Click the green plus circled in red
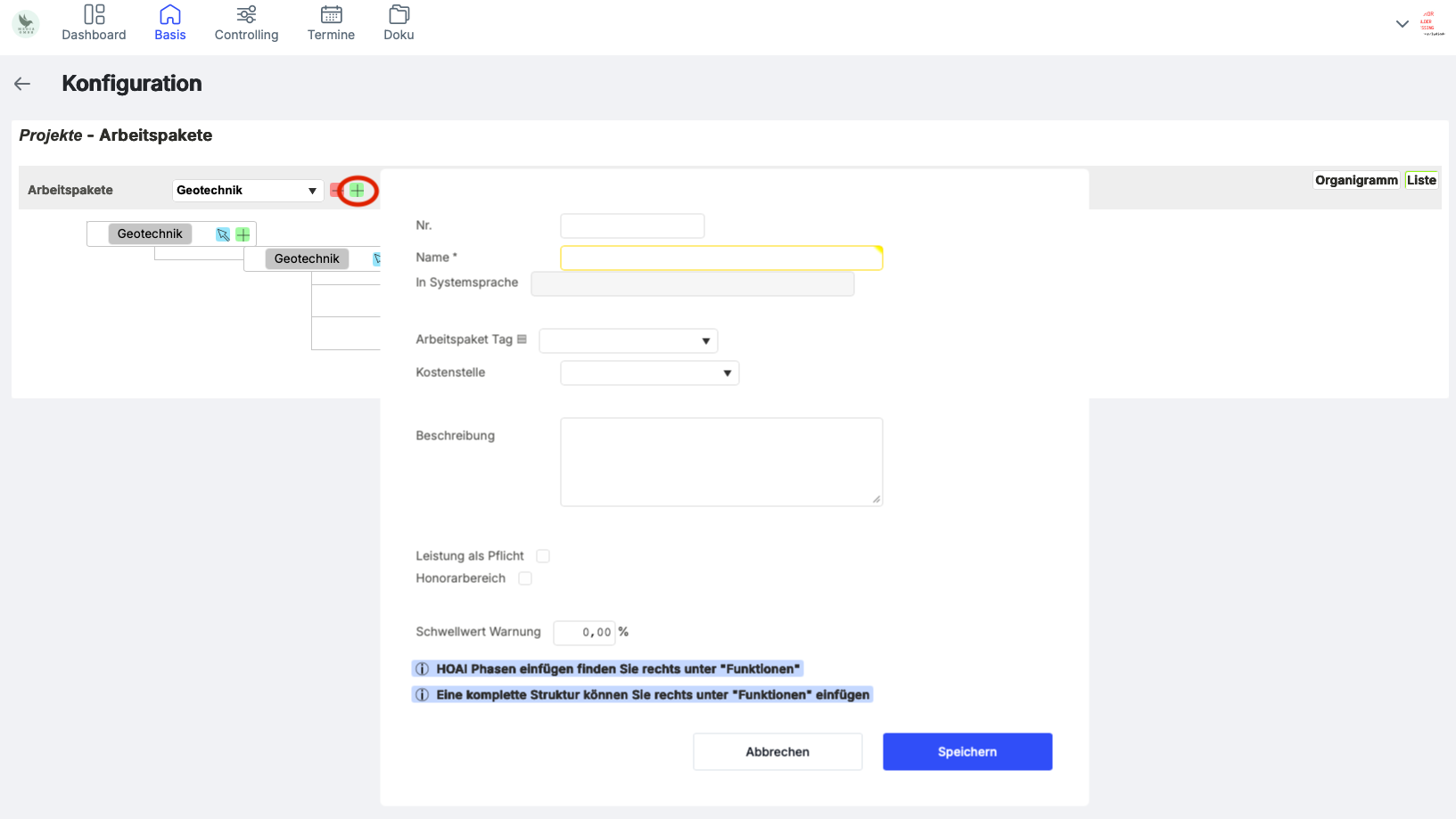This screenshot has width=1456, height=819. pyautogui.click(x=358, y=191)
